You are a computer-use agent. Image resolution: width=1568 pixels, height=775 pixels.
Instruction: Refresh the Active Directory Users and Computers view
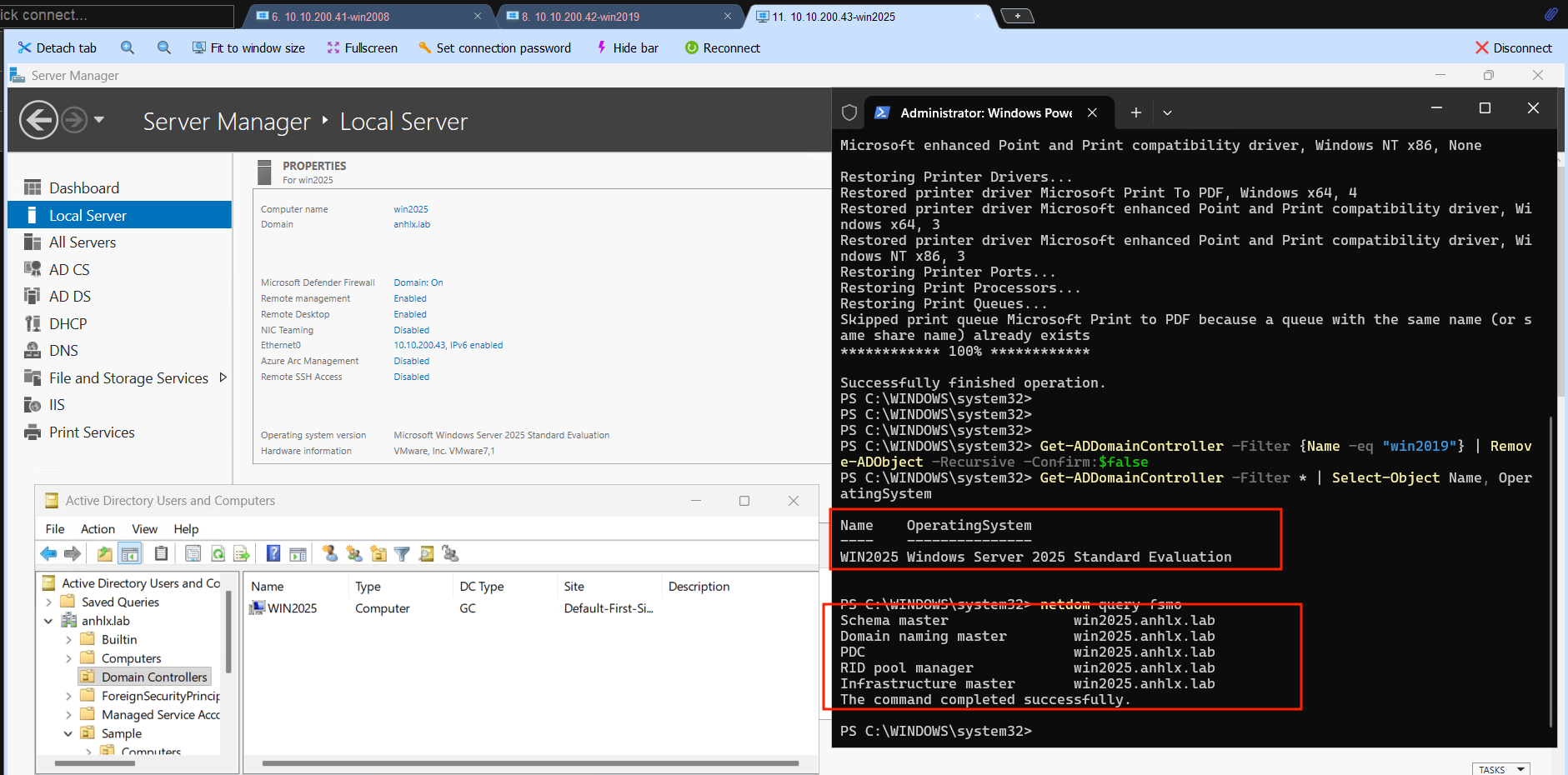[x=218, y=553]
